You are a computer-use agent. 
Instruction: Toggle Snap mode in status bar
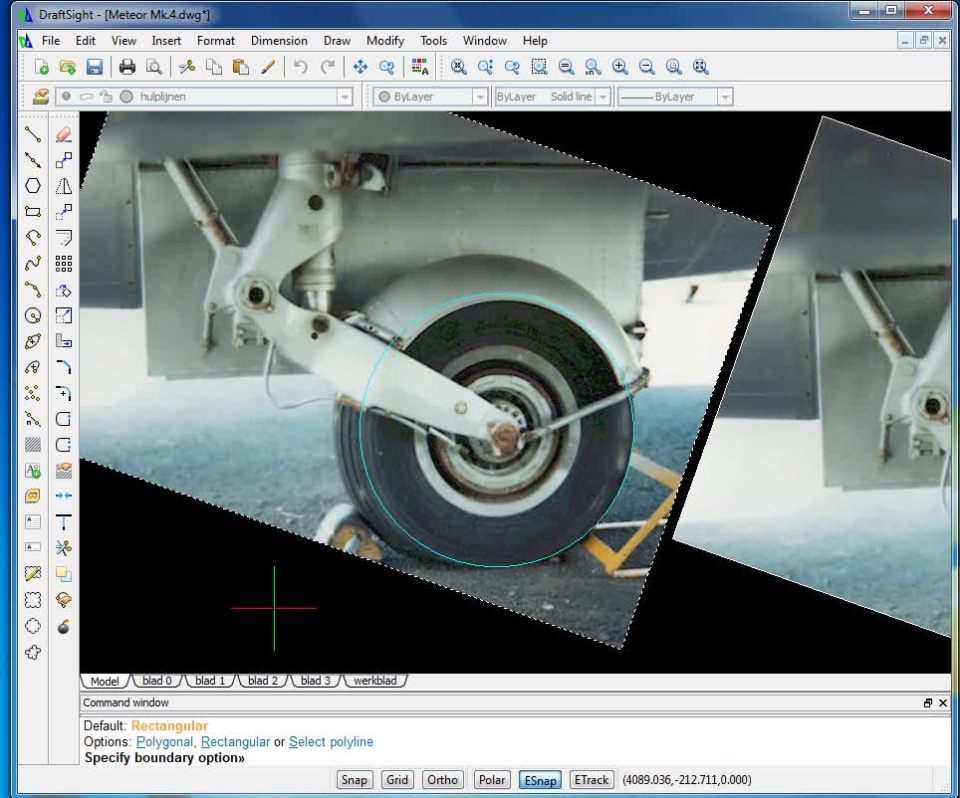(x=354, y=780)
